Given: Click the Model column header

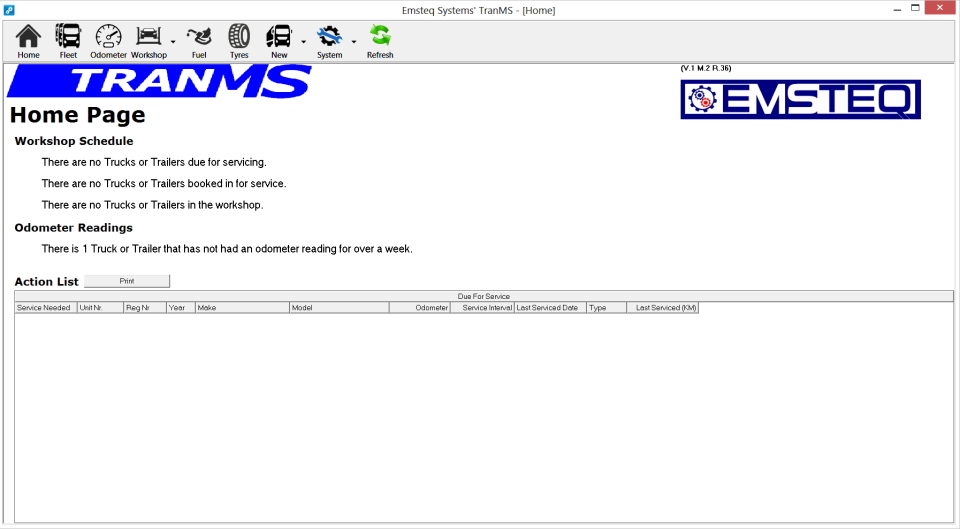Looking at the screenshot, I should 339,307.
